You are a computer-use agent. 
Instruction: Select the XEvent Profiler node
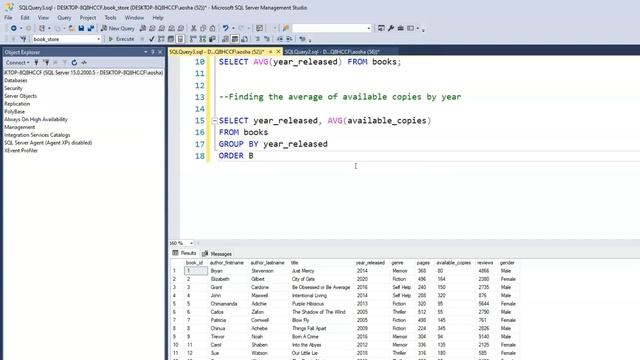pyautogui.click(x=21, y=151)
